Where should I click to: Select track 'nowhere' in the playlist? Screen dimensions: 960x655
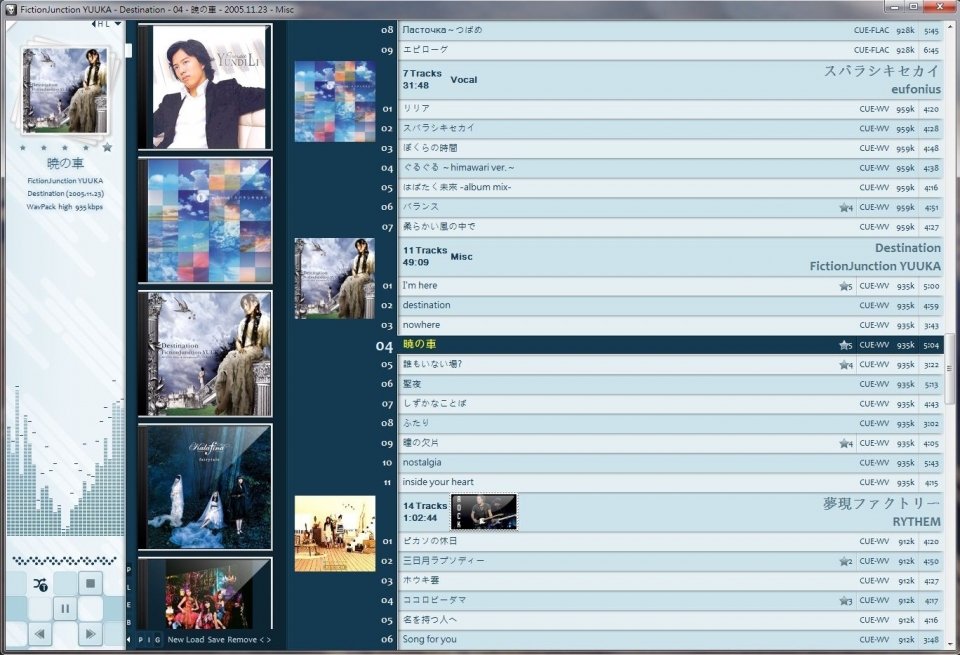point(670,325)
